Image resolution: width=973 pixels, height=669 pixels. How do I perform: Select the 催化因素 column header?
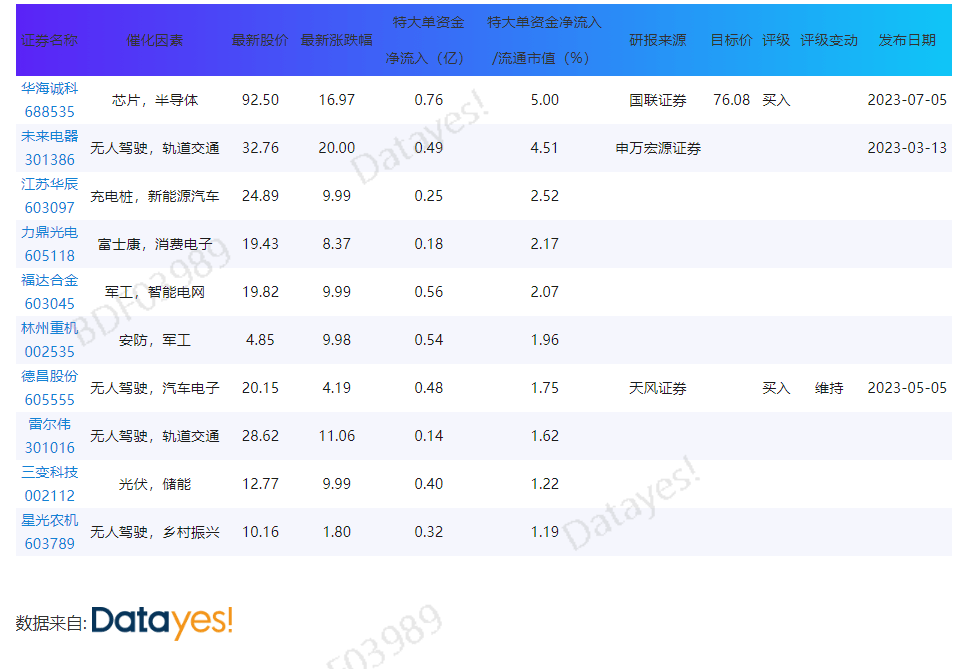tap(155, 41)
